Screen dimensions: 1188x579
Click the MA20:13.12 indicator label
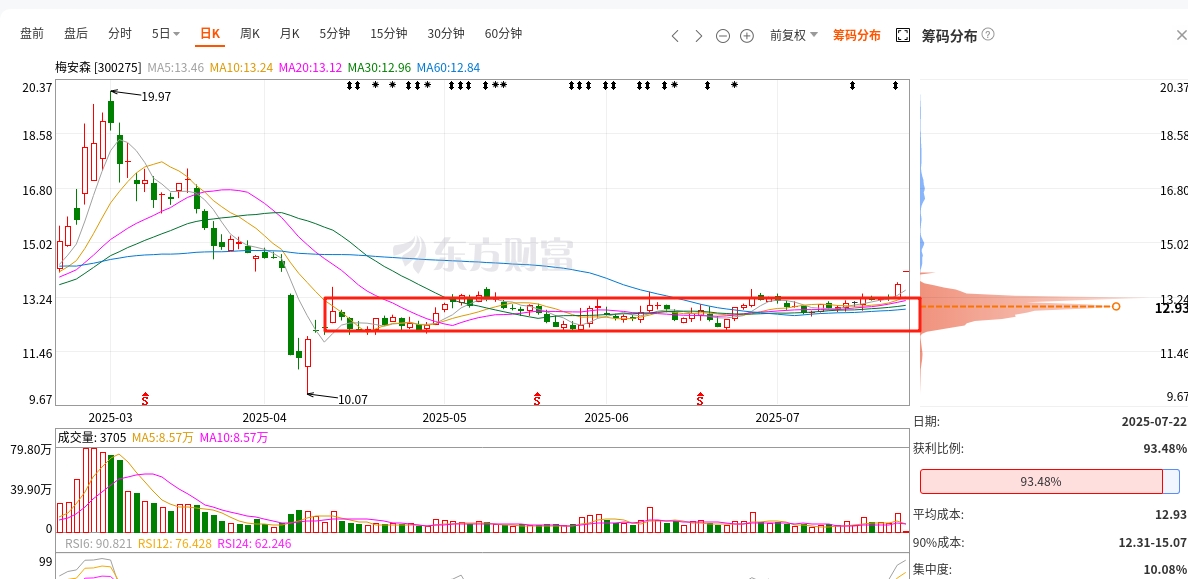(x=311, y=67)
